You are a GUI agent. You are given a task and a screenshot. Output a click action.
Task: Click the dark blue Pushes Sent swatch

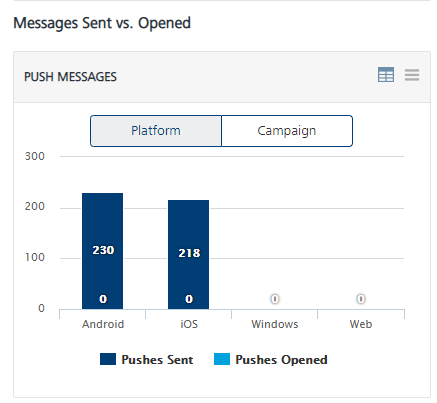(108, 359)
